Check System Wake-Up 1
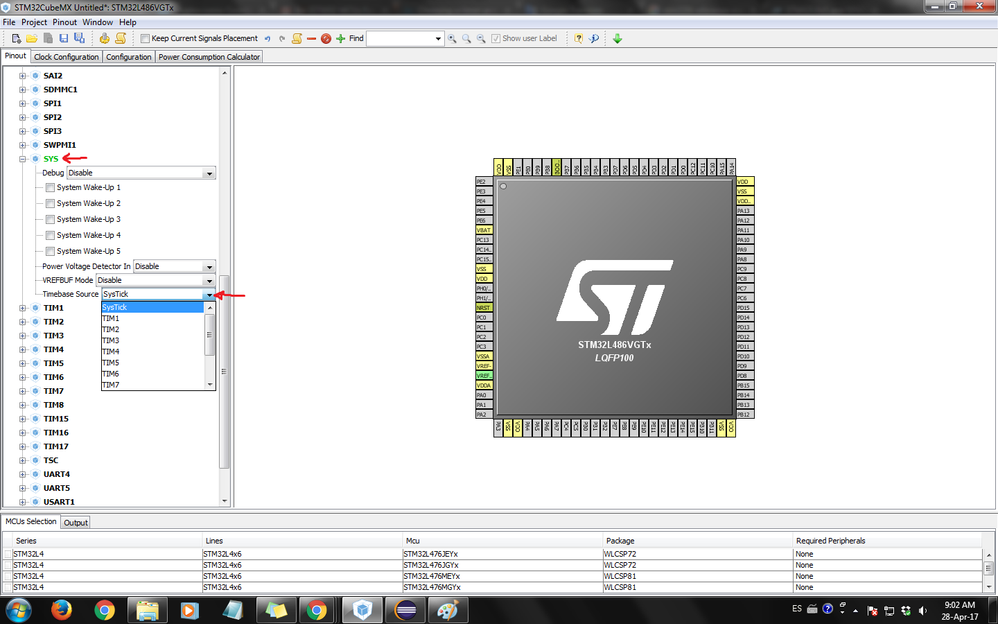Viewport: 998px width, 624px height. 50,187
